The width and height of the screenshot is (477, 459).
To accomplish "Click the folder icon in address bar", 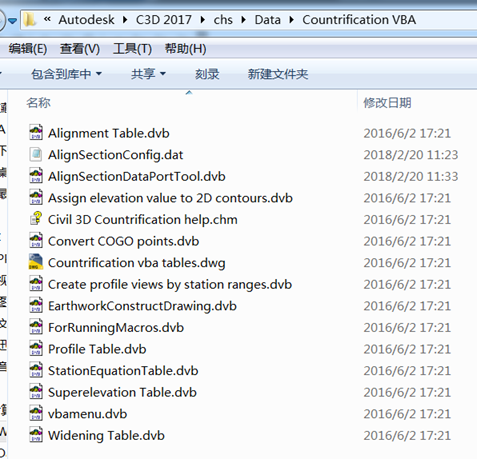I will [29, 20].
